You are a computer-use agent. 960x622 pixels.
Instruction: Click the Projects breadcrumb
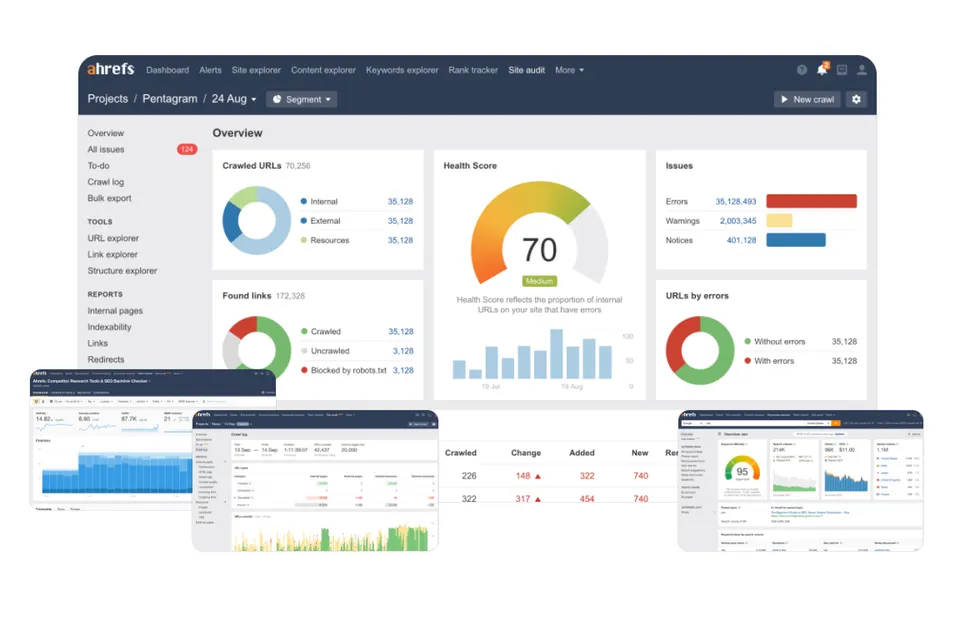[x=108, y=99]
